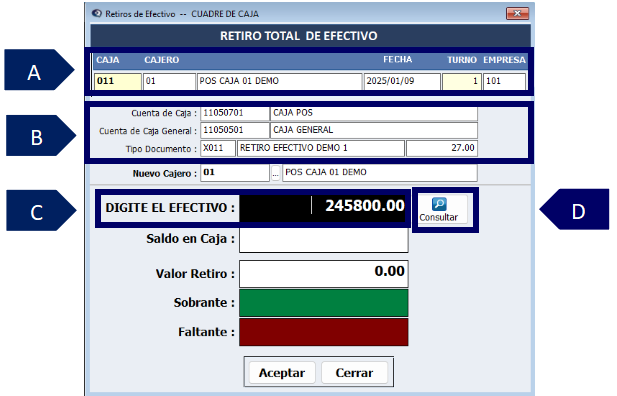Click the DIGITE EL EFECTIVO amount field

323,207
